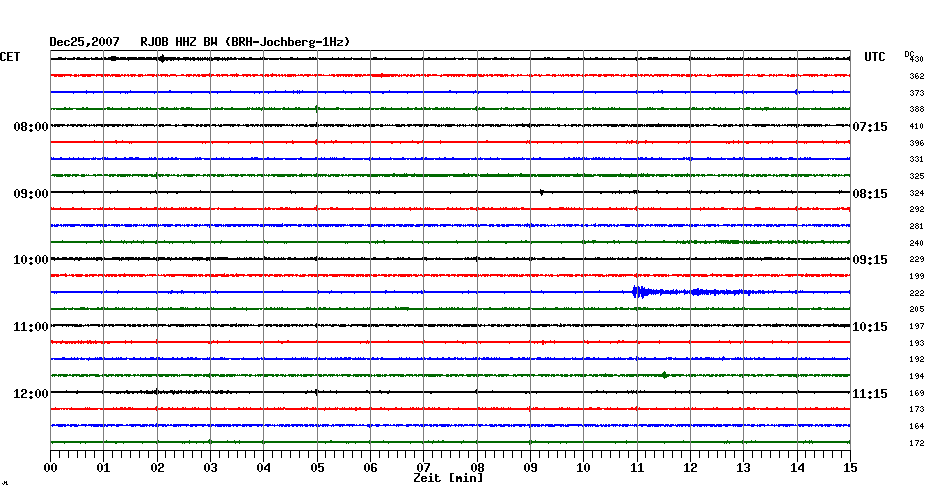930x494 pixels.
Task: Select the "12:00" CET time label
Action: [31, 394]
